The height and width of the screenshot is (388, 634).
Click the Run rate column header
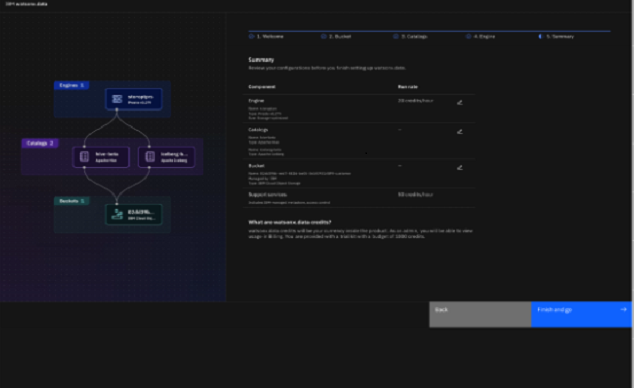point(408,87)
